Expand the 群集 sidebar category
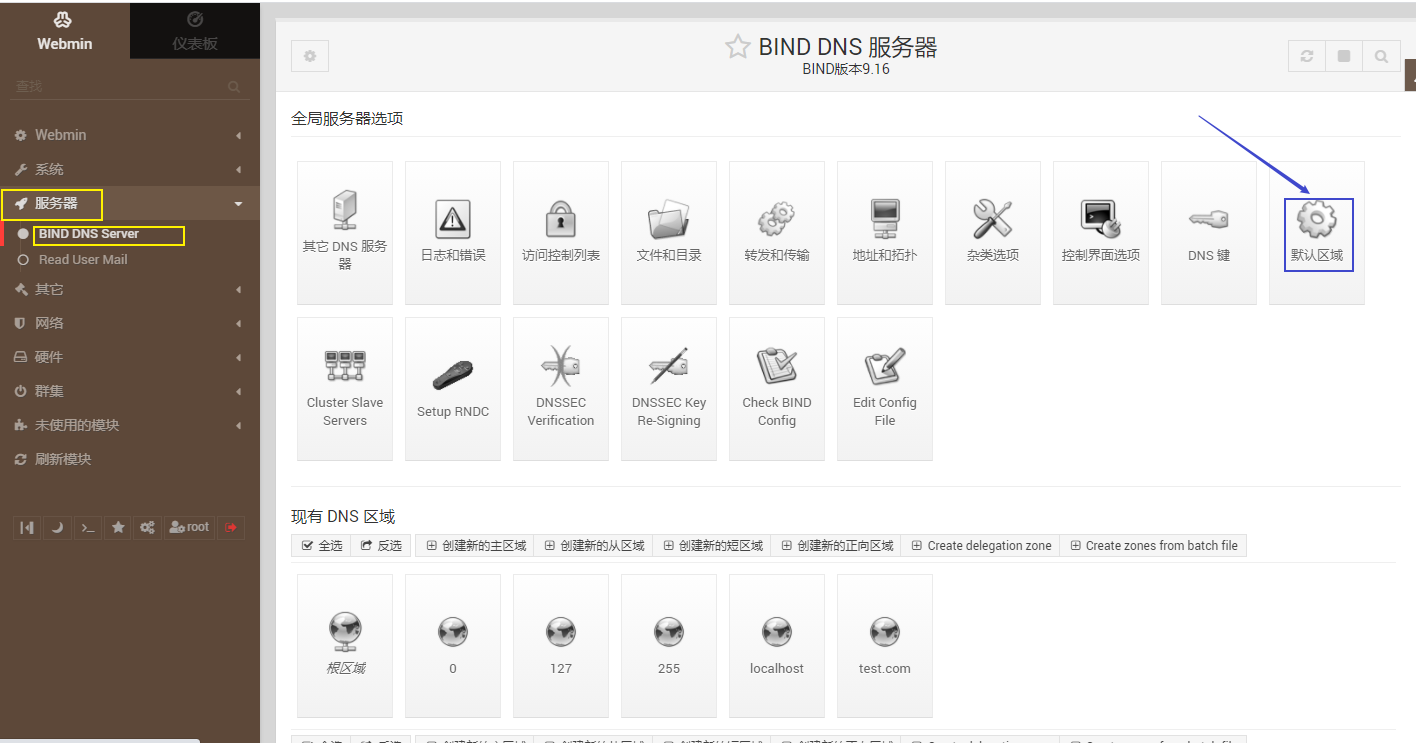1416x743 pixels. [x=130, y=391]
